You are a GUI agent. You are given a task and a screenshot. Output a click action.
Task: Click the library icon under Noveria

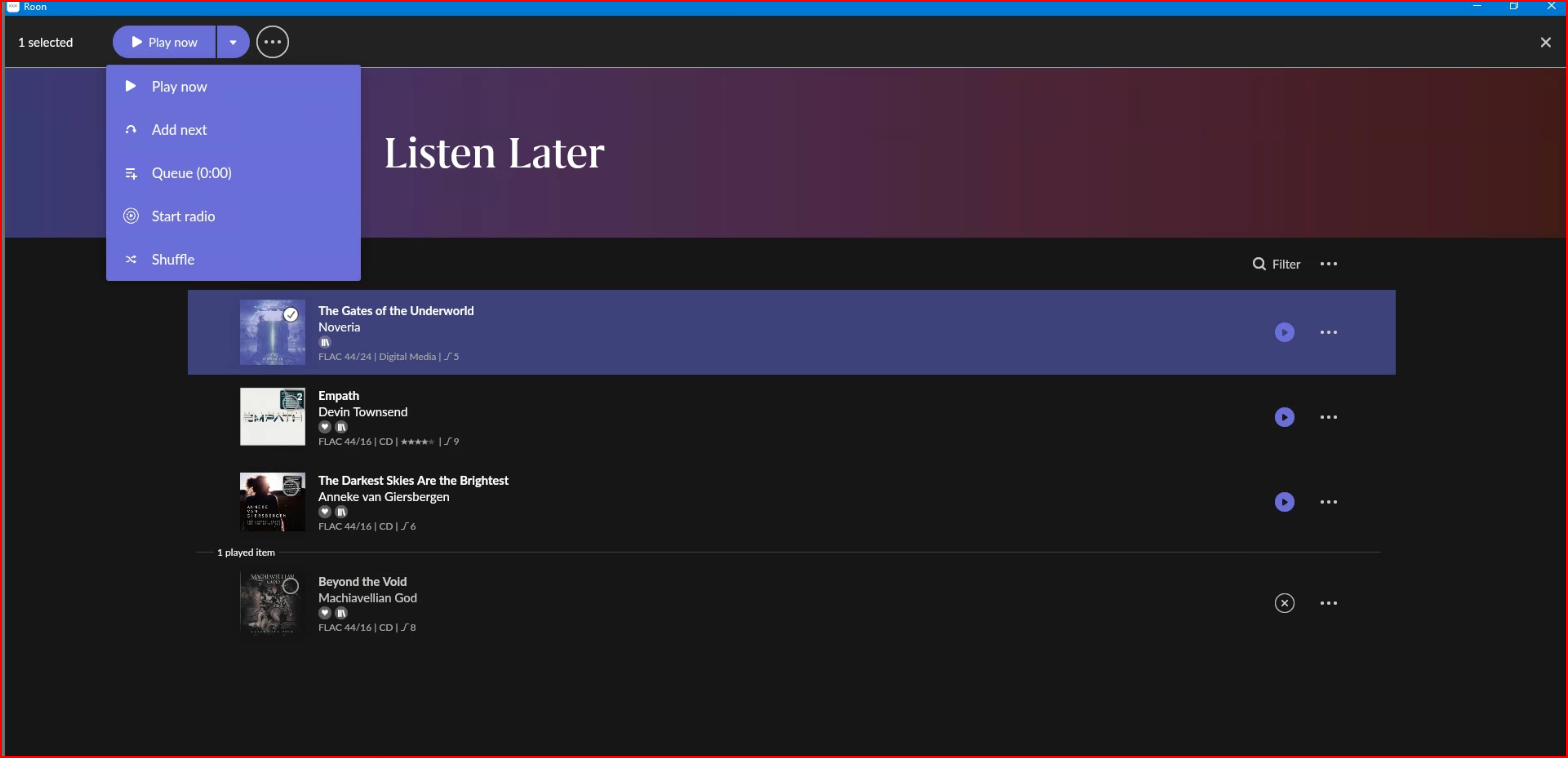tap(324, 342)
